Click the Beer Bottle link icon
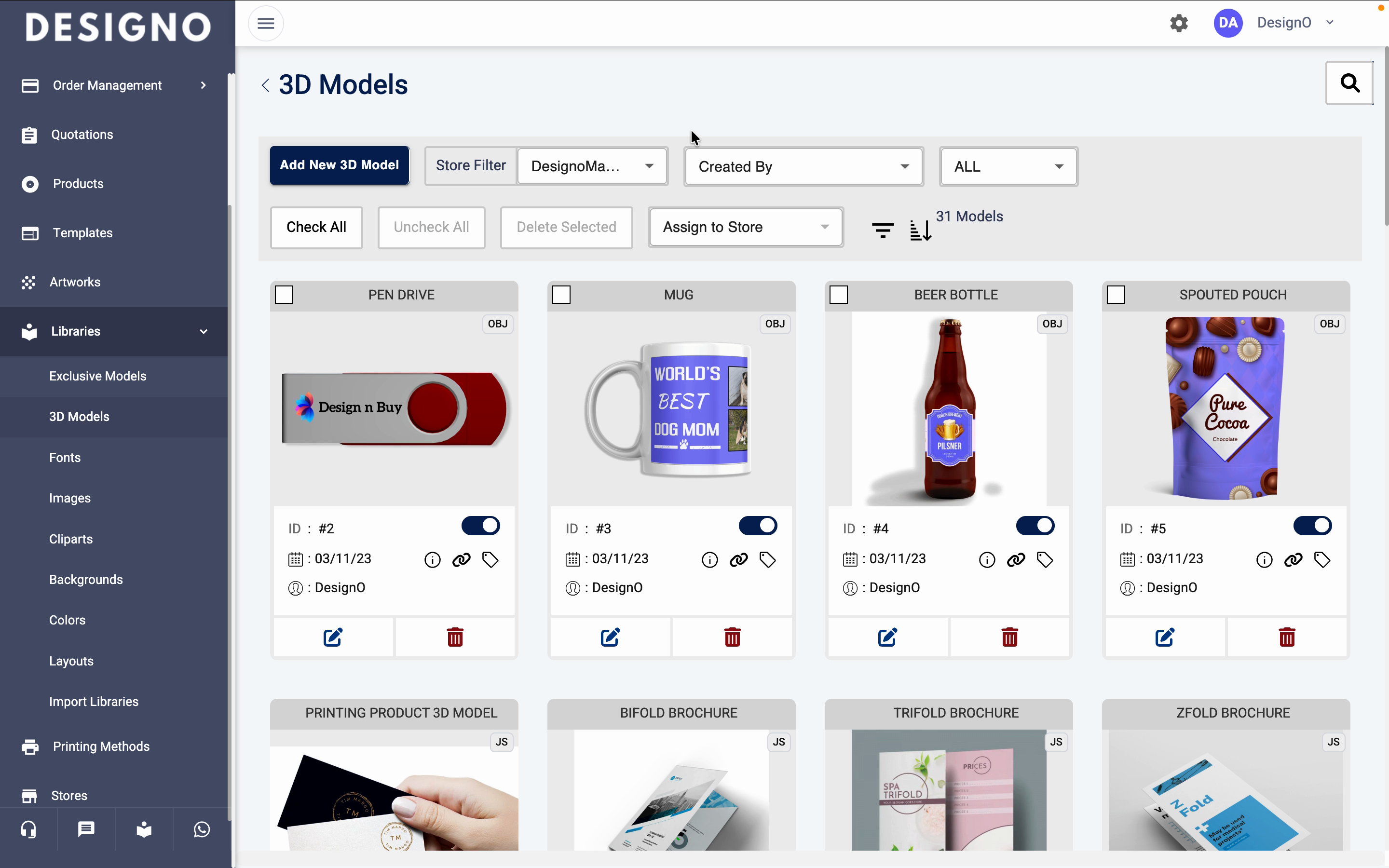The image size is (1389, 868). 1016,560
